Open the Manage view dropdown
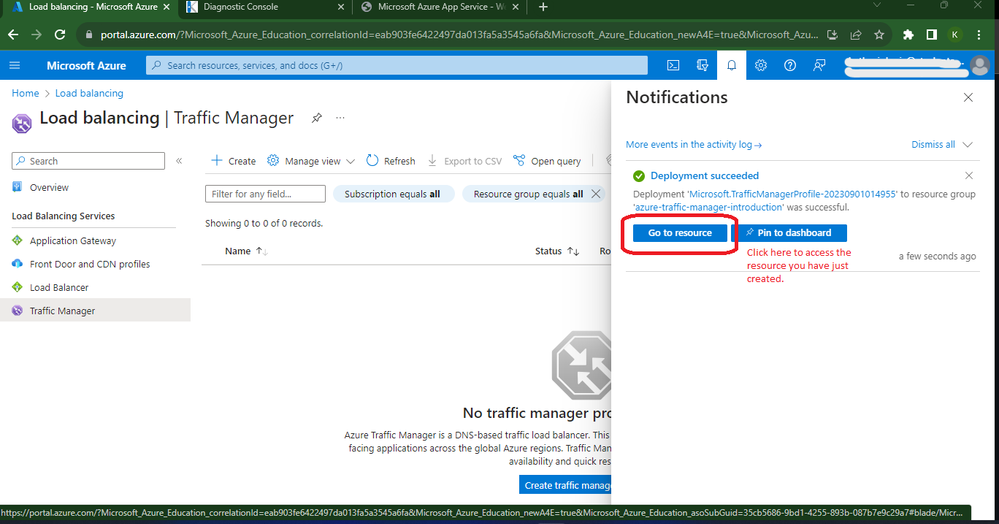Screen dimensions: 999x524 pos(311,161)
